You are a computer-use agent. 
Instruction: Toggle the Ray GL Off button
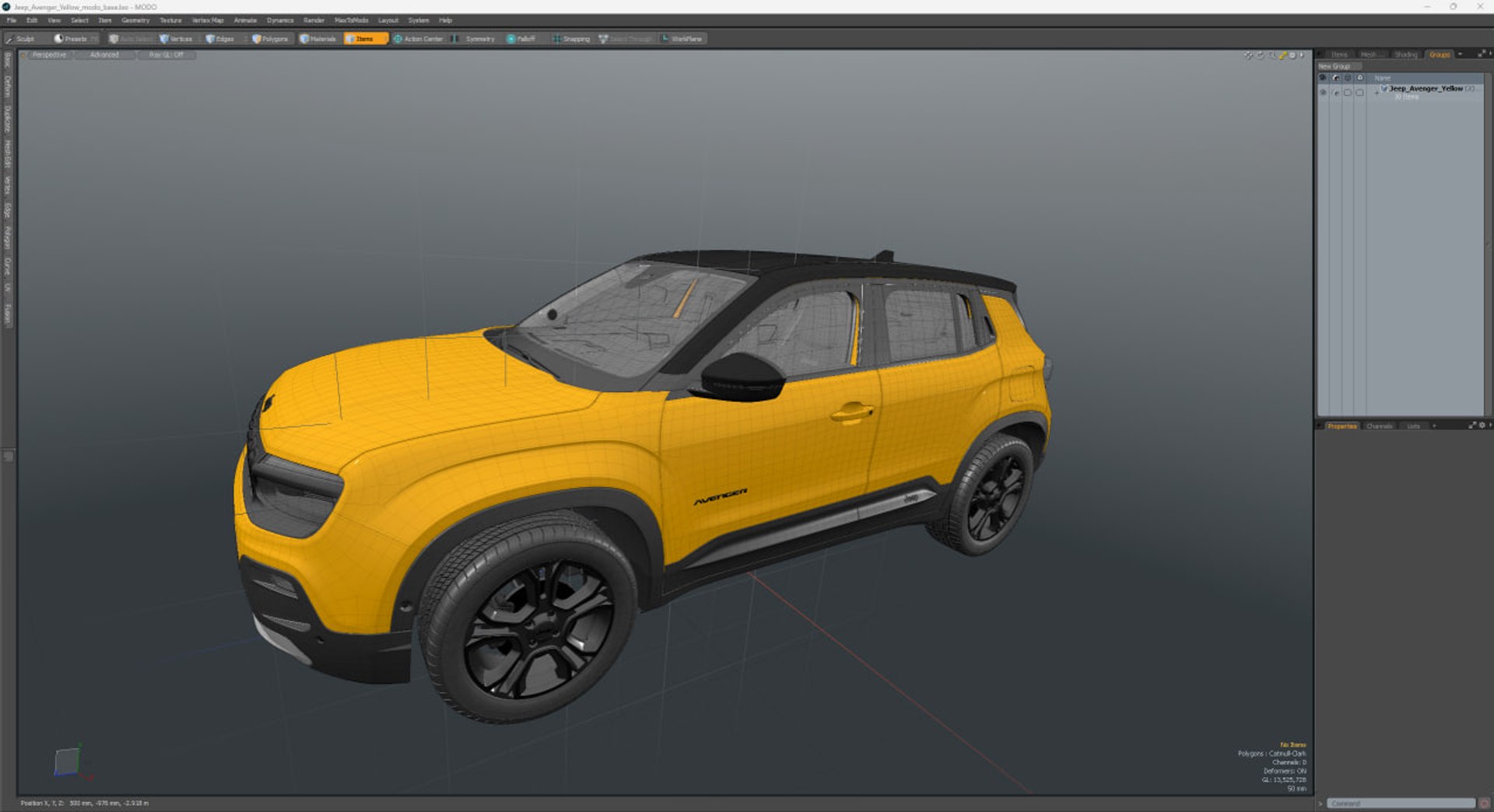tap(167, 55)
